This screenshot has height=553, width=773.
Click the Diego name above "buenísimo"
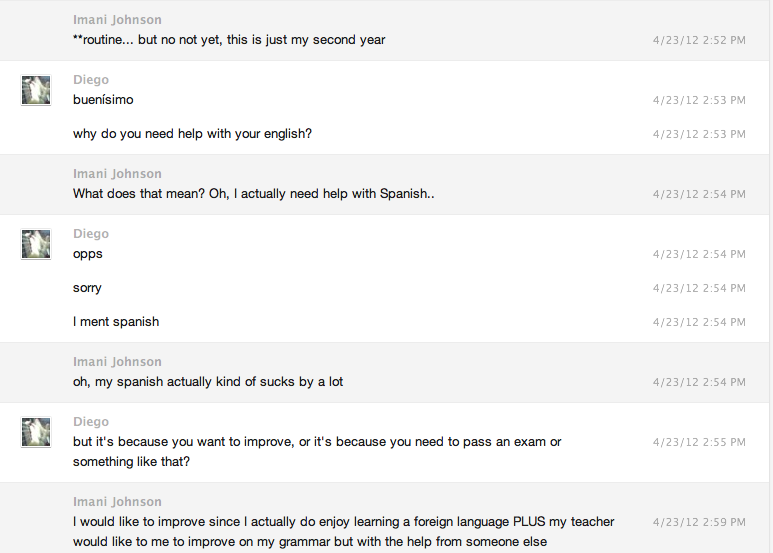pyautogui.click(x=91, y=80)
